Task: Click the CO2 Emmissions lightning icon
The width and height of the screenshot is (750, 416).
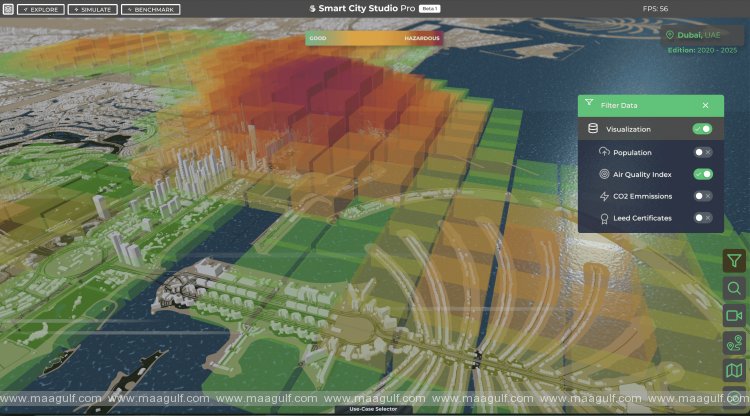Action: (x=604, y=196)
